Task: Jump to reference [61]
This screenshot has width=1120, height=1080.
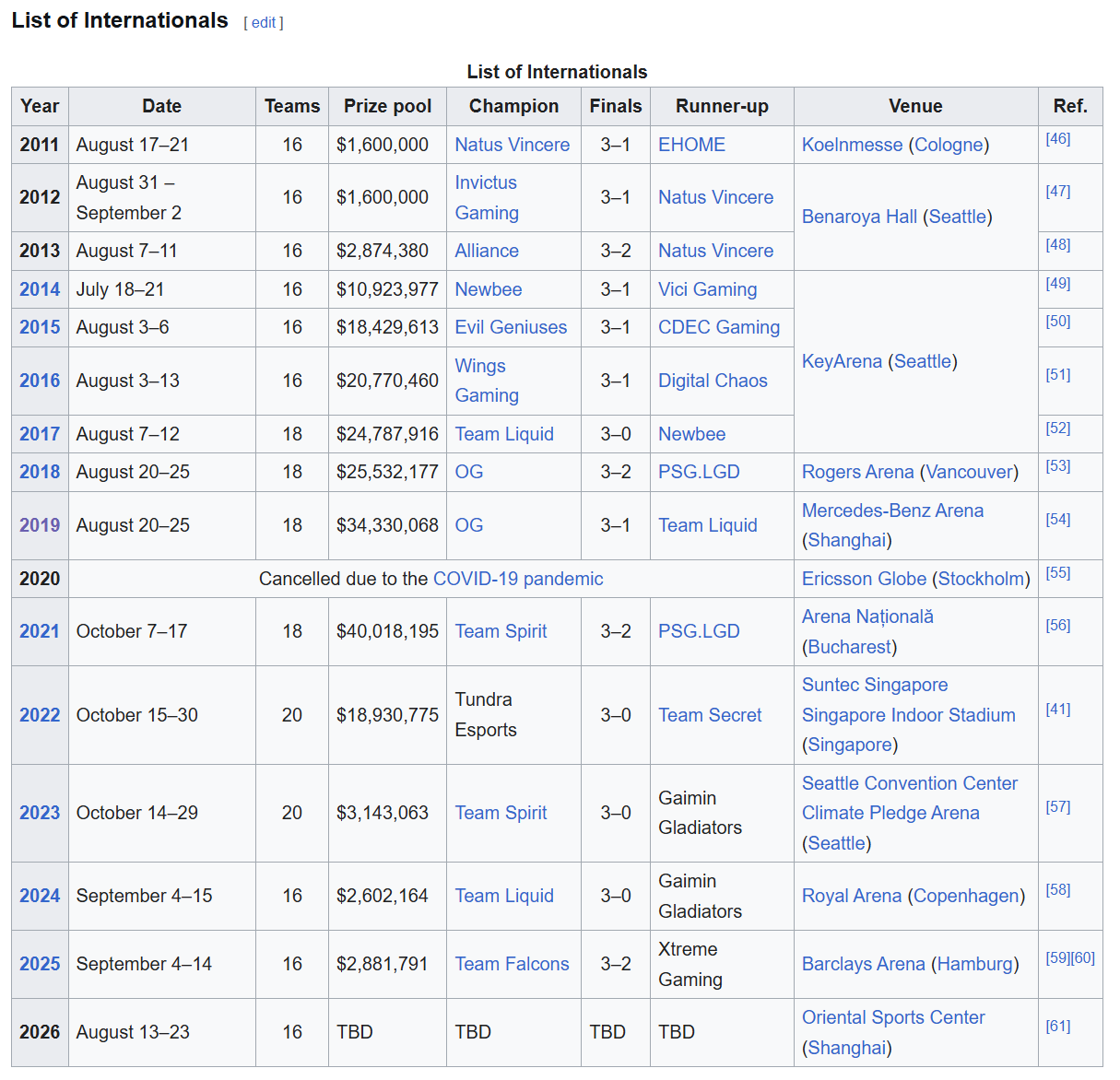Action: (1058, 1026)
